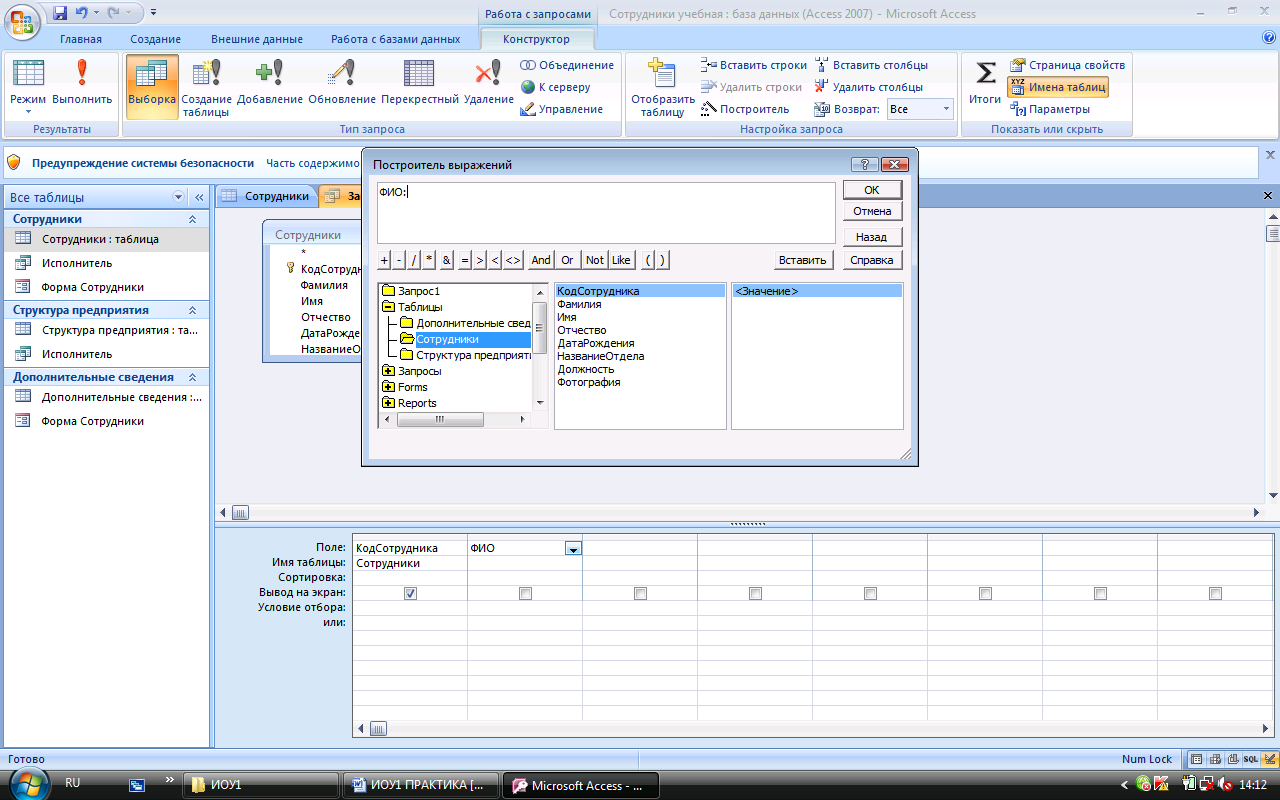Screen dimensions: 1280x800
Task: Open the Главная ribbon tab
Action: pyautogui.click(x=81, y=39)
